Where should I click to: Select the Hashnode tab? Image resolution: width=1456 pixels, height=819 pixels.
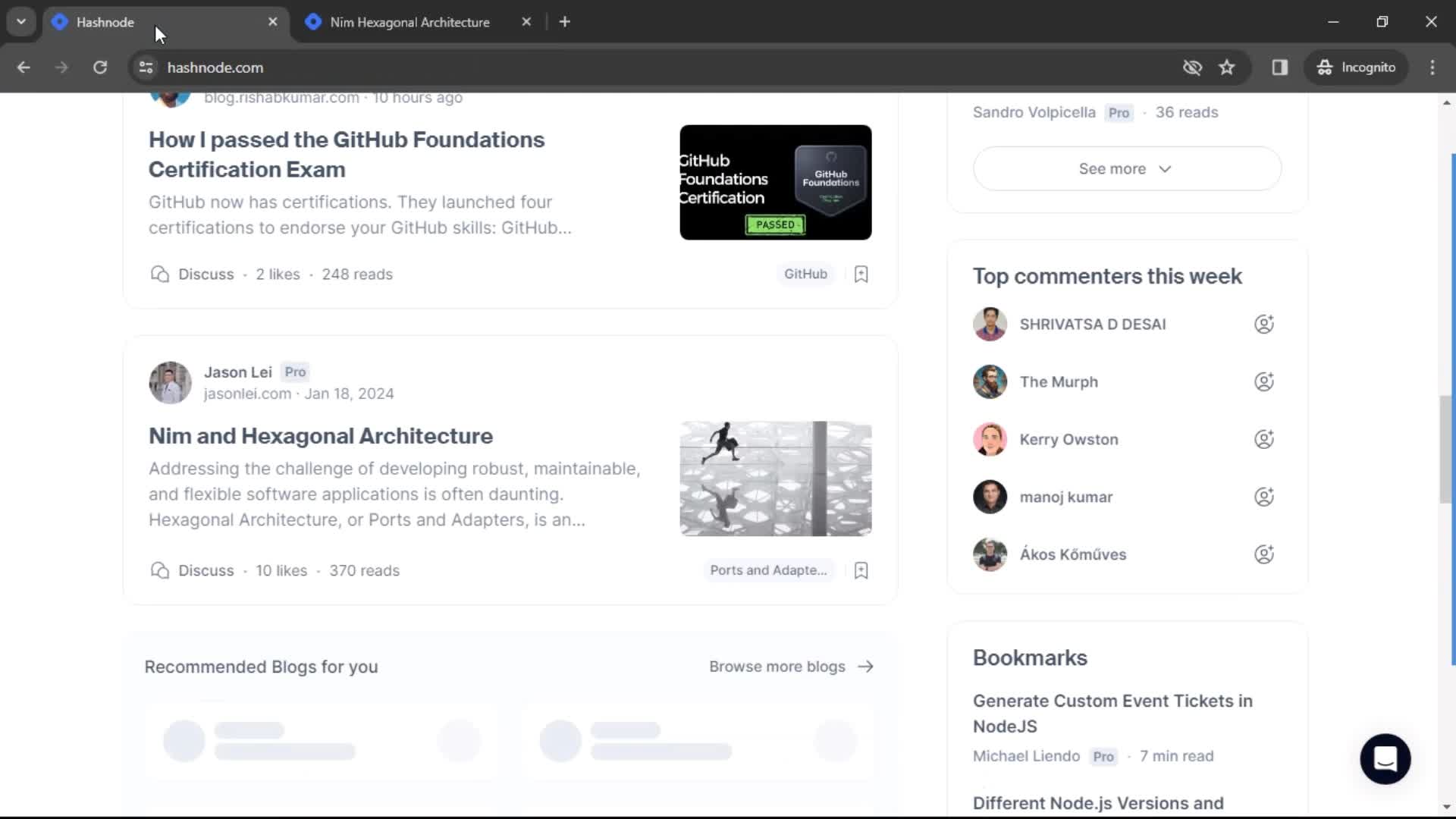pyautogui.click(x=105, y=22)
